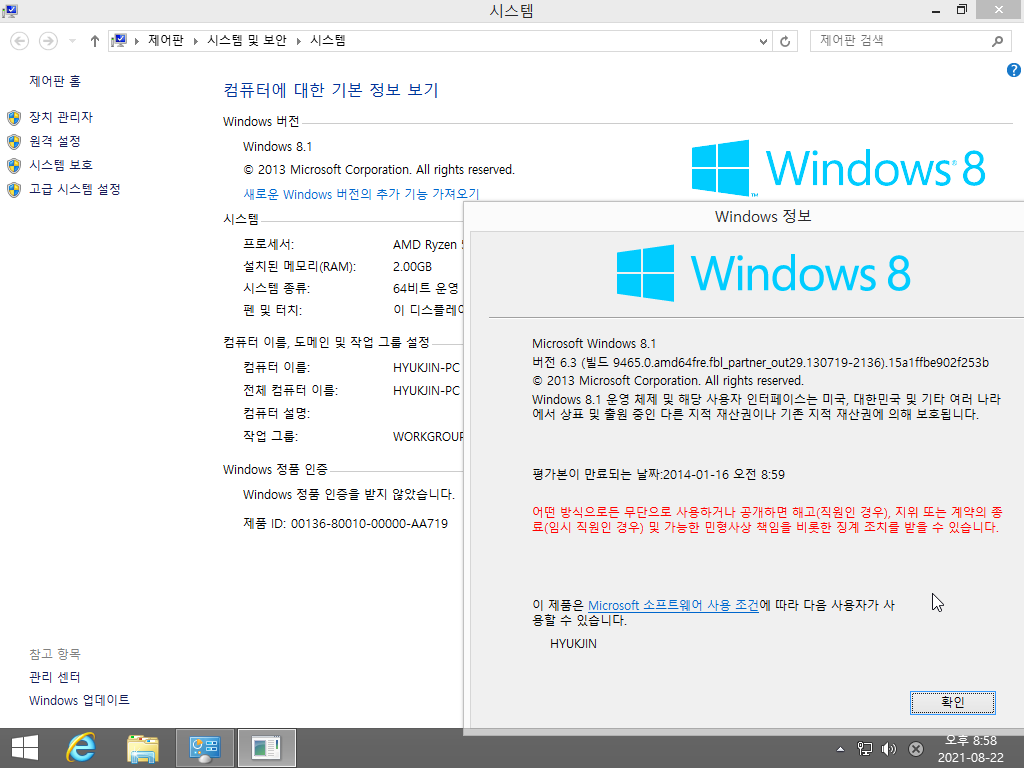Click shield icon beside 원격 설정

click(x=14, y=142)
